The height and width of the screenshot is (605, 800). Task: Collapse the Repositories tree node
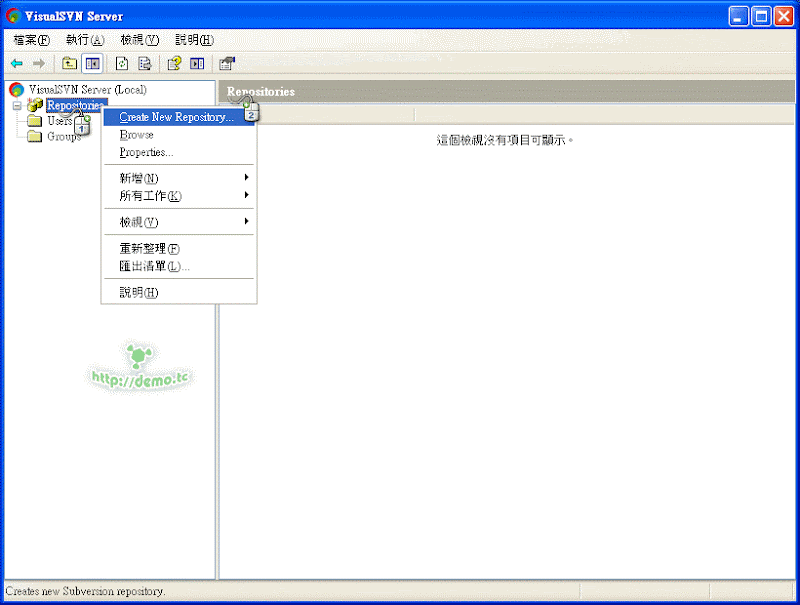tap(17, 106)
